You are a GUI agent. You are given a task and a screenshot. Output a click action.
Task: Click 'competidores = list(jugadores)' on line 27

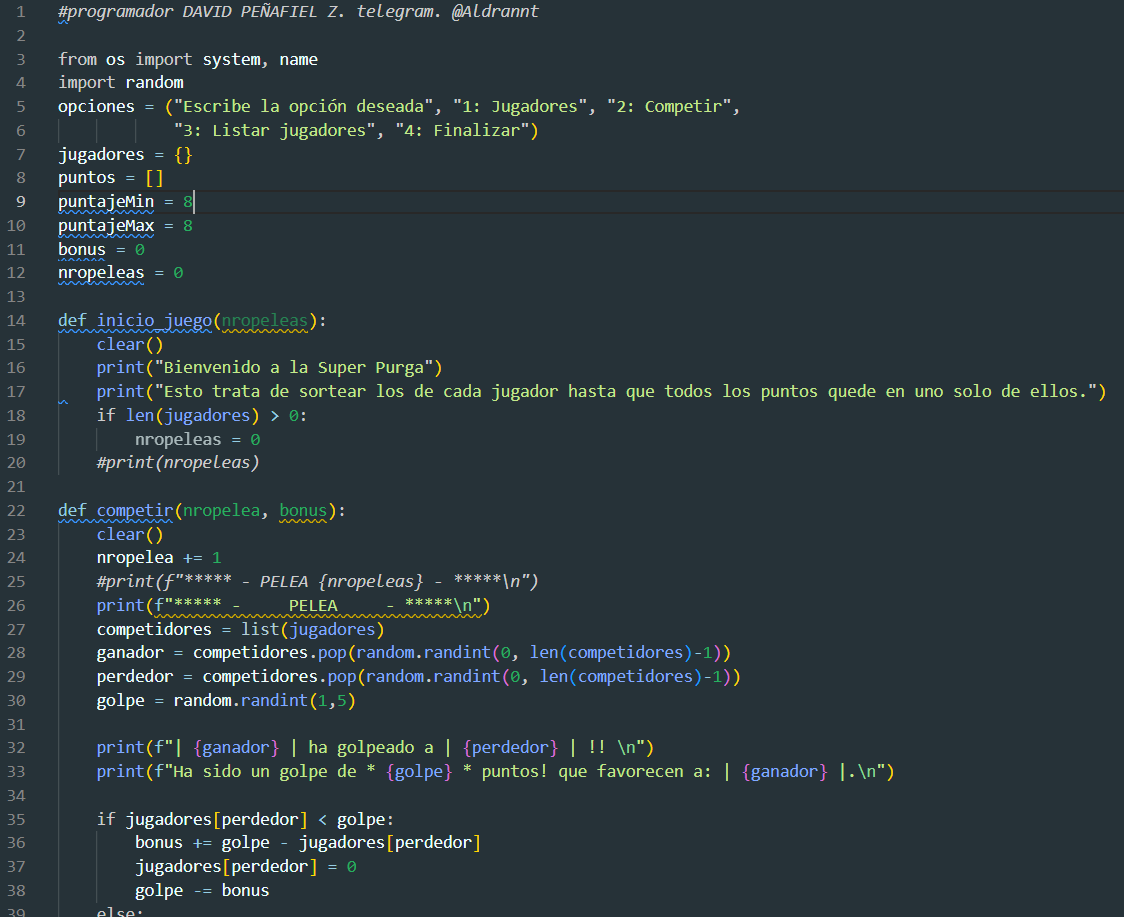tap(241, 629)
